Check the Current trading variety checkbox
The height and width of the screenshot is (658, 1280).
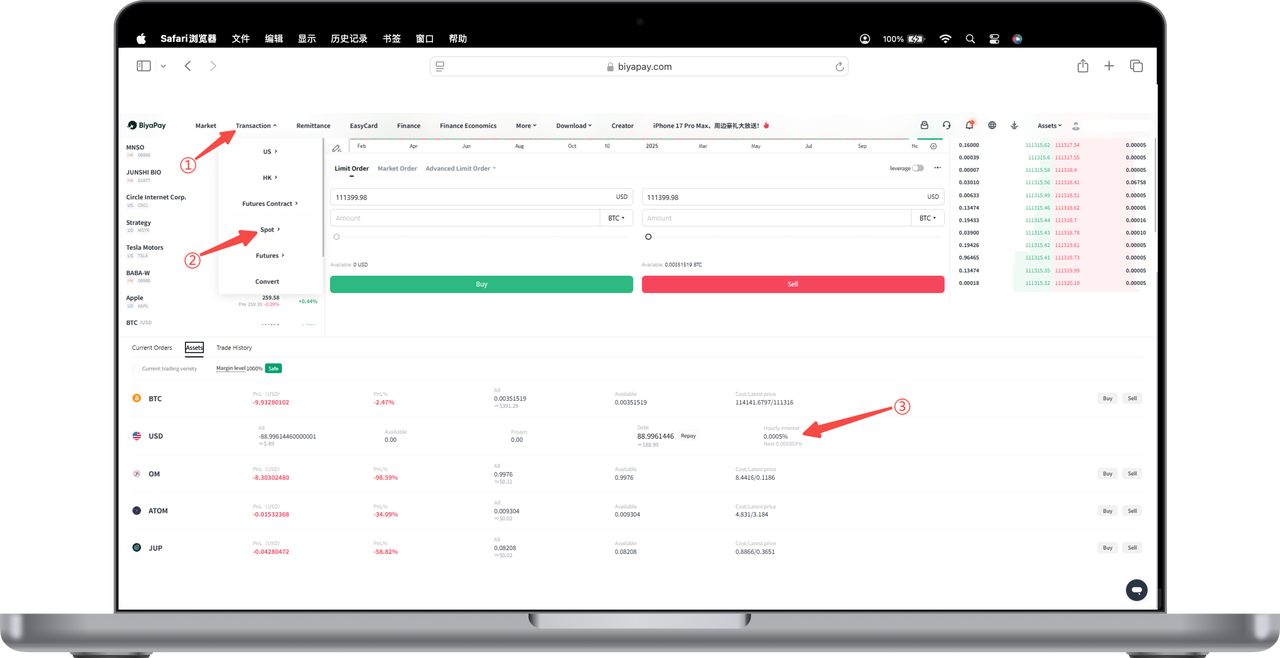(137, 369)
